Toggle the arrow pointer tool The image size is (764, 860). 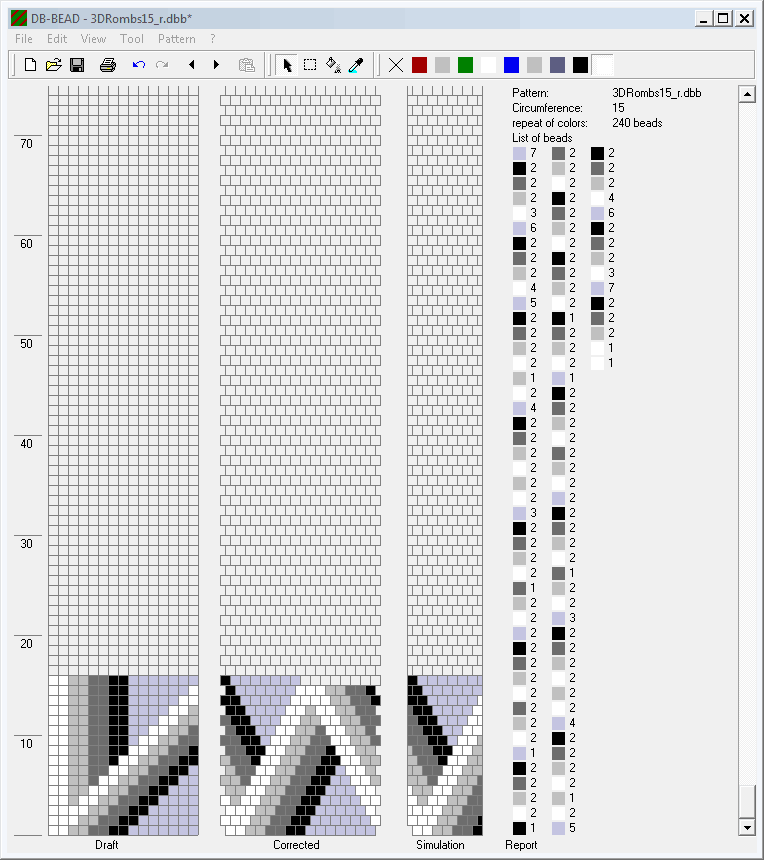click(x=287, y=65)
